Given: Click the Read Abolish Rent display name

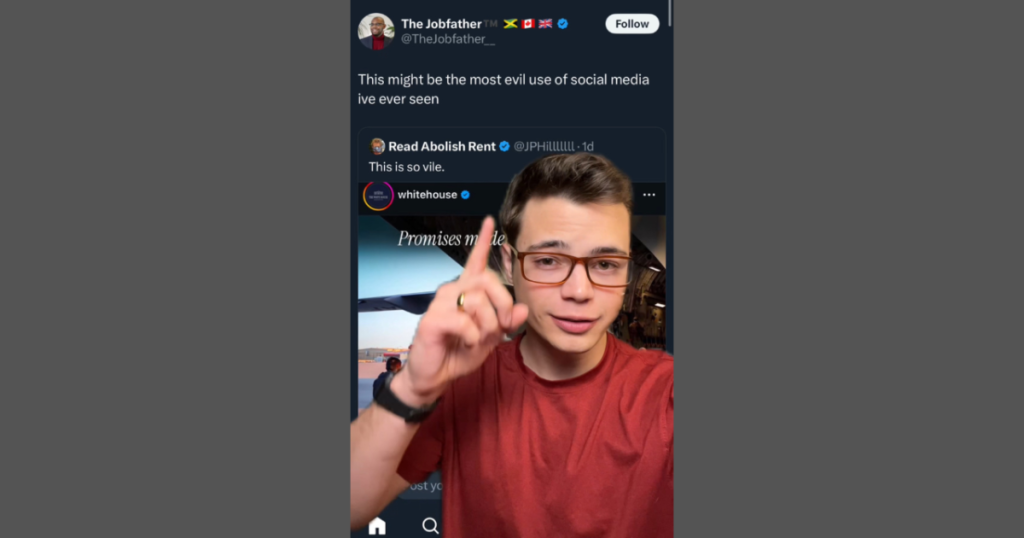Looking at the screenshot, I should click(x=442, y=146).
